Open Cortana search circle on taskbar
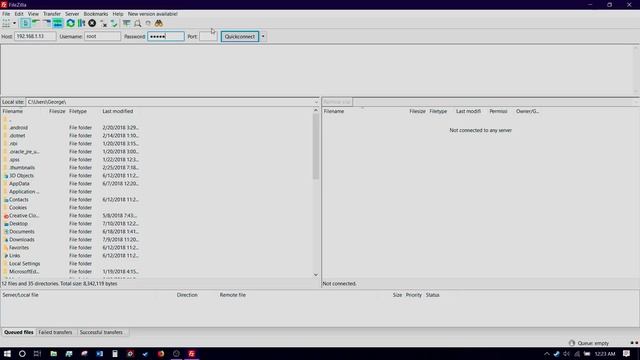 pos(22,354)
